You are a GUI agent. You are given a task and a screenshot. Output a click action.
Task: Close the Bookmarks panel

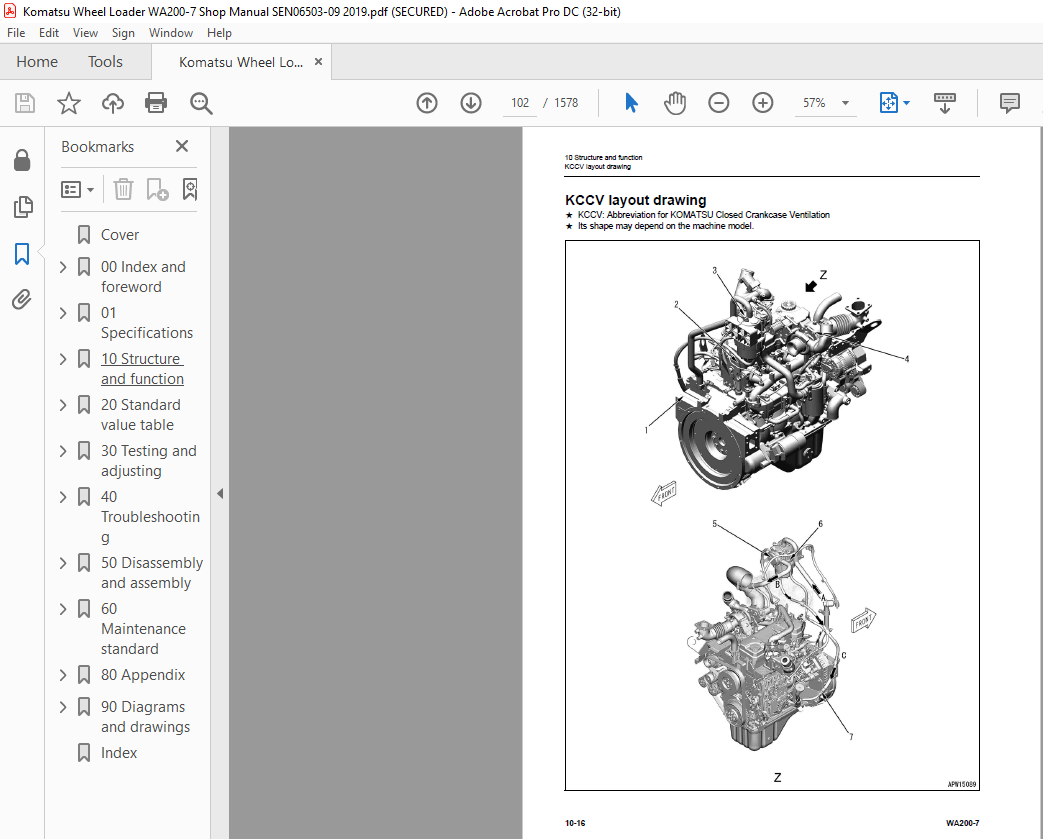pos(182,146)
